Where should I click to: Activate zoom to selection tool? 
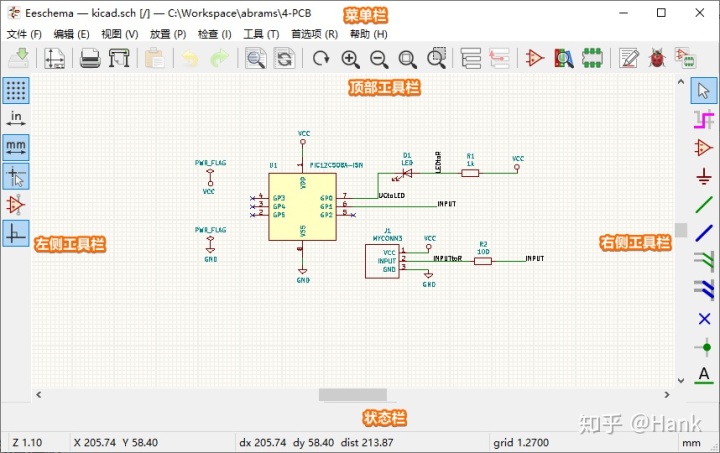click(x=436, y=58)
